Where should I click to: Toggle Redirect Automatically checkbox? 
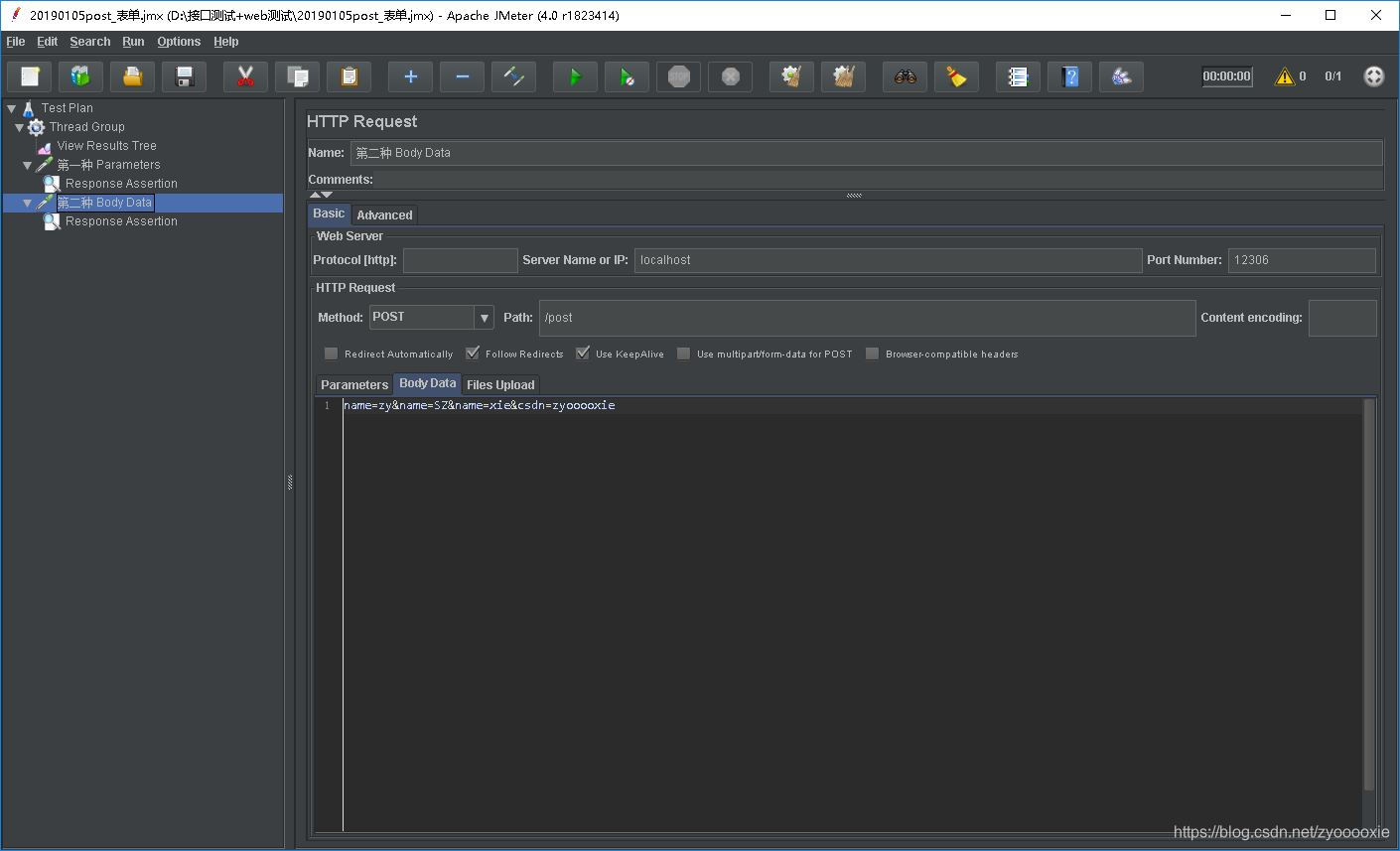332,354
